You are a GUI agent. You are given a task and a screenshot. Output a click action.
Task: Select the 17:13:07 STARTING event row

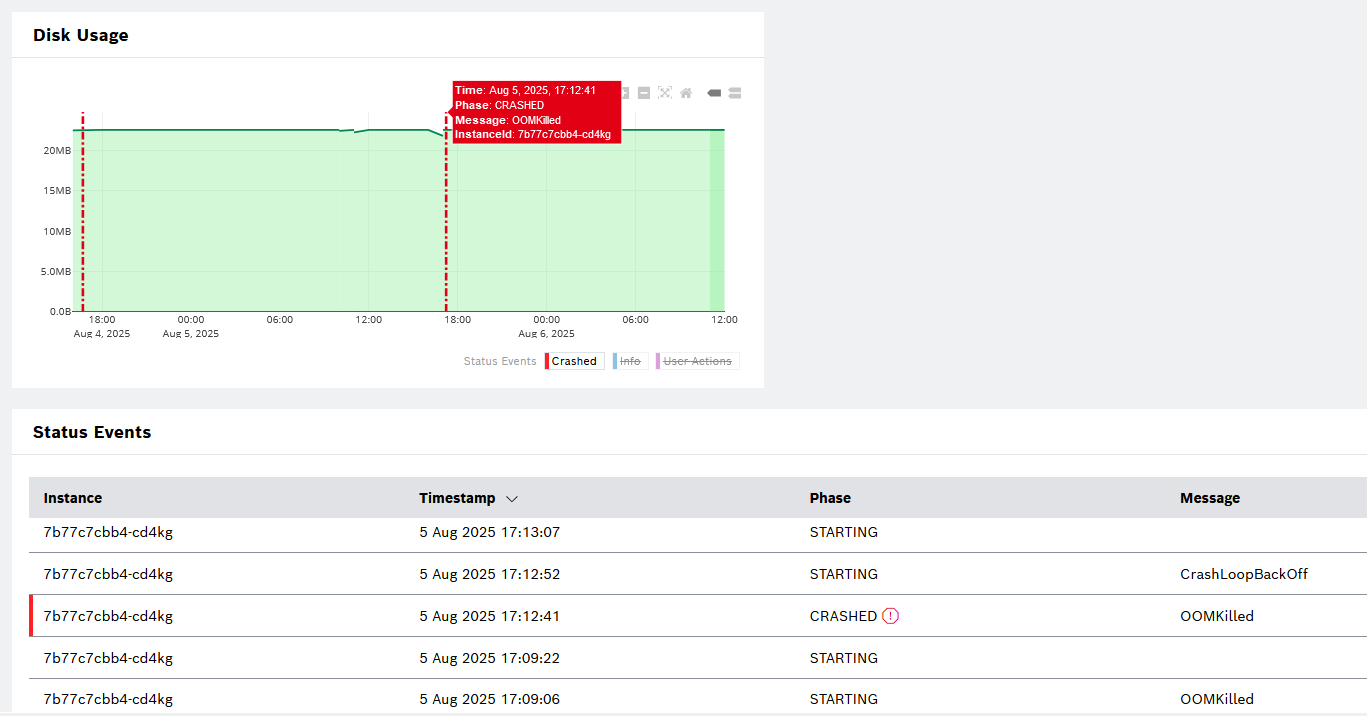pos(489,532)
